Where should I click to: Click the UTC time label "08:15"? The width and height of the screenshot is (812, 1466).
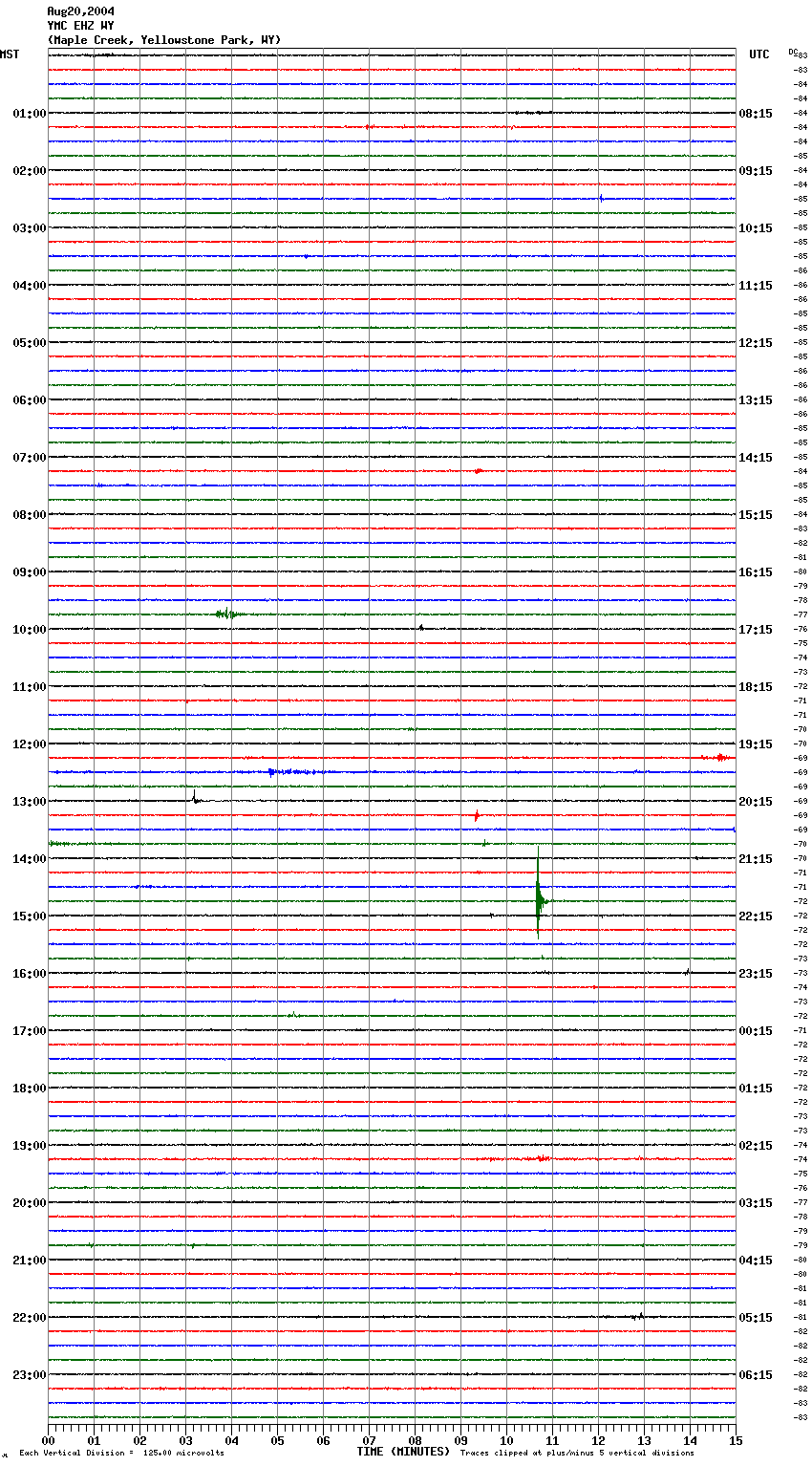pos(756,114)
